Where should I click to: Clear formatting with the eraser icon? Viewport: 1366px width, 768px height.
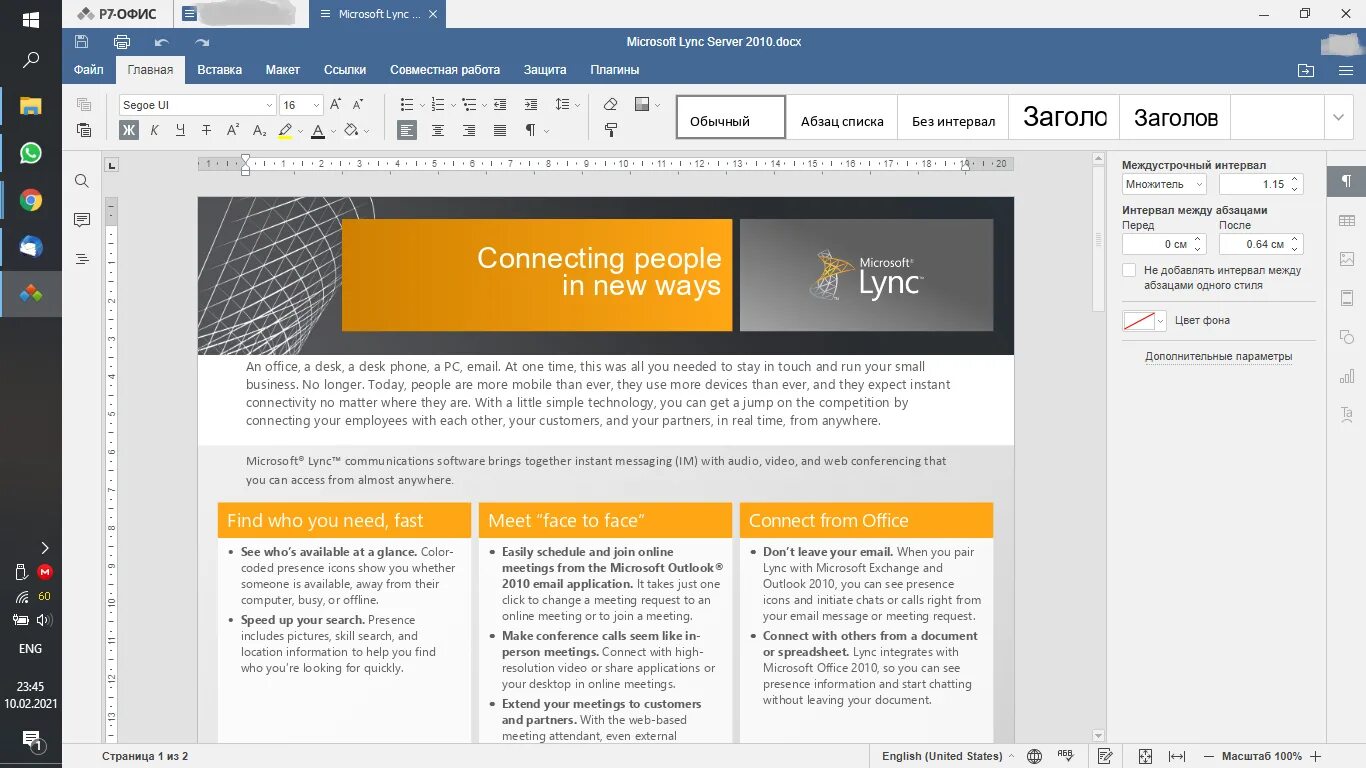click(x=611, y=104)
